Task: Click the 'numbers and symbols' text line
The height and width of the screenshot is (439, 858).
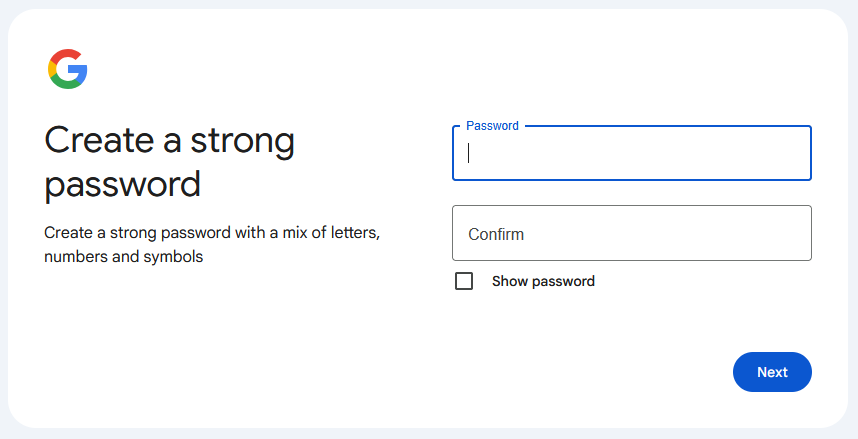Action: click(x=124, y=257)
